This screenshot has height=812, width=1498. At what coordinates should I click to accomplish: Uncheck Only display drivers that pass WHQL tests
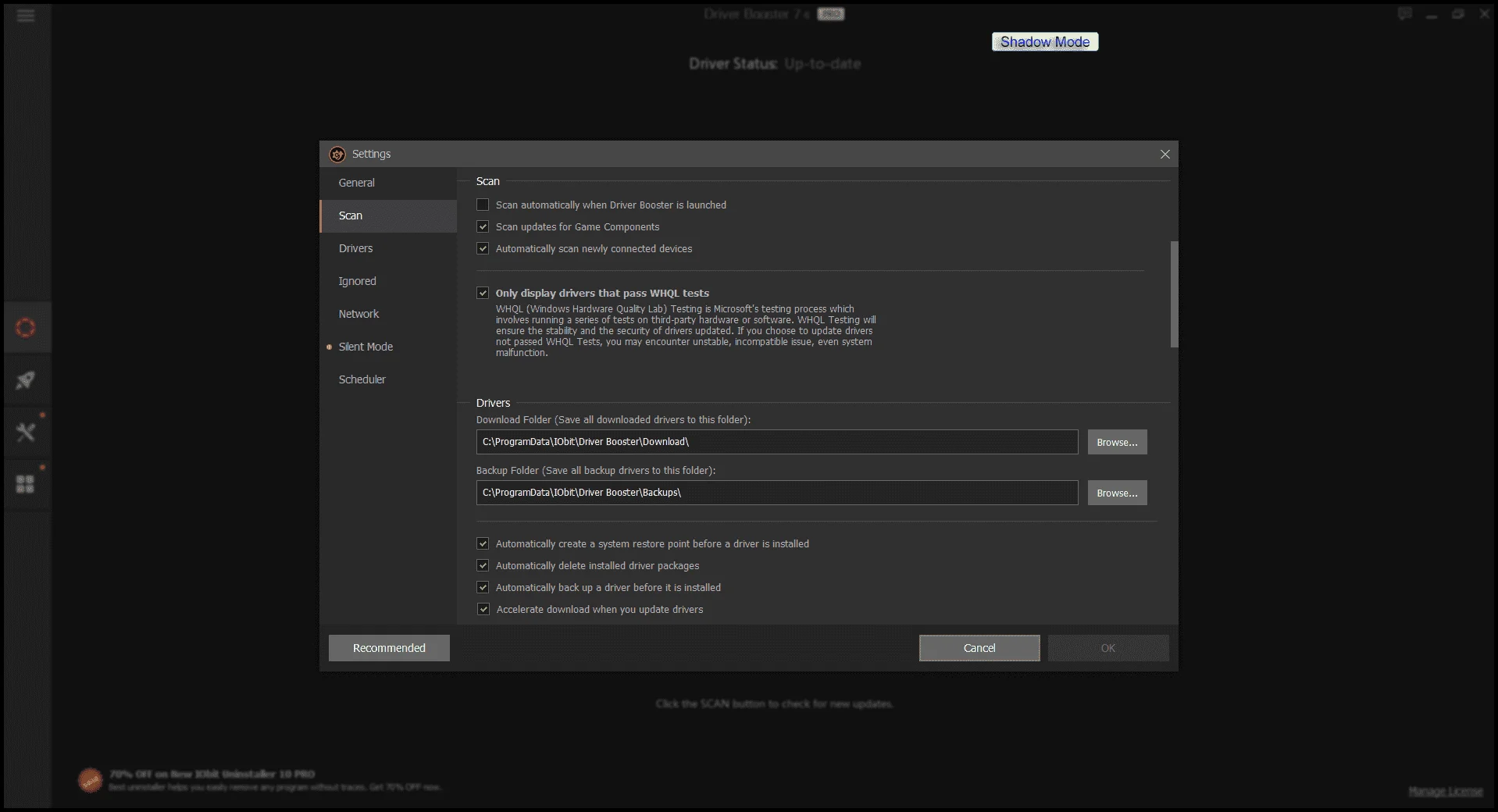tap(483, 293)
